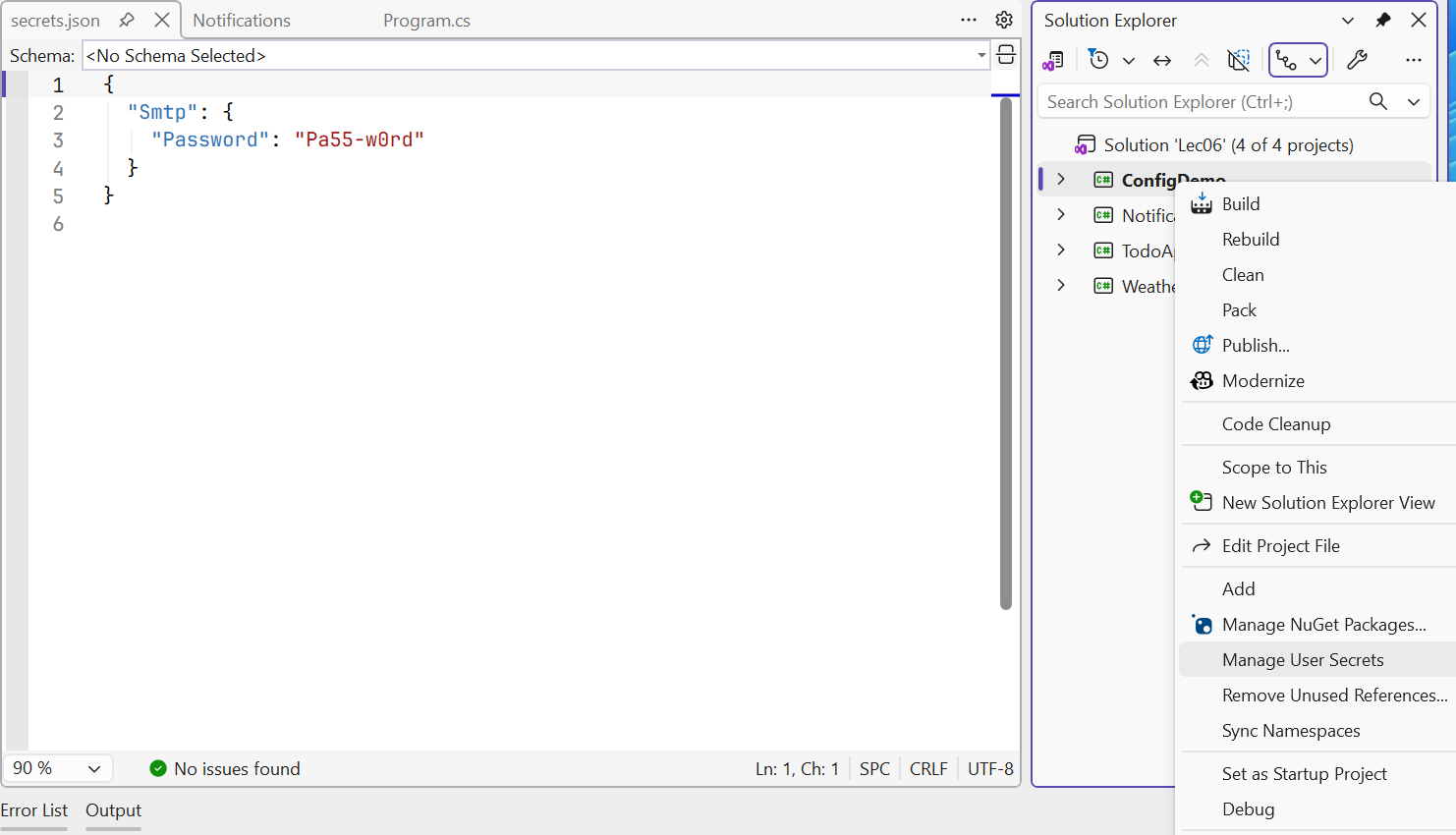Expand the Weather project tree arrow
Viewport: 1456px width, 835px height.
tap(1061, 286)
